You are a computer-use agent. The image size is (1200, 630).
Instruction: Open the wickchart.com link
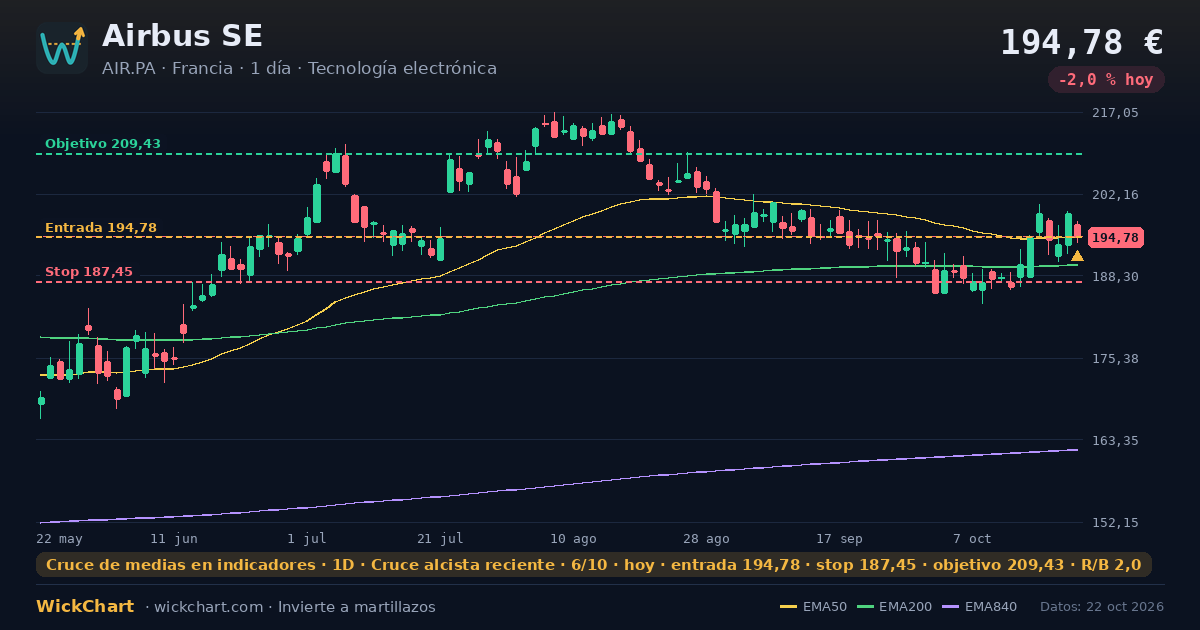209,607
